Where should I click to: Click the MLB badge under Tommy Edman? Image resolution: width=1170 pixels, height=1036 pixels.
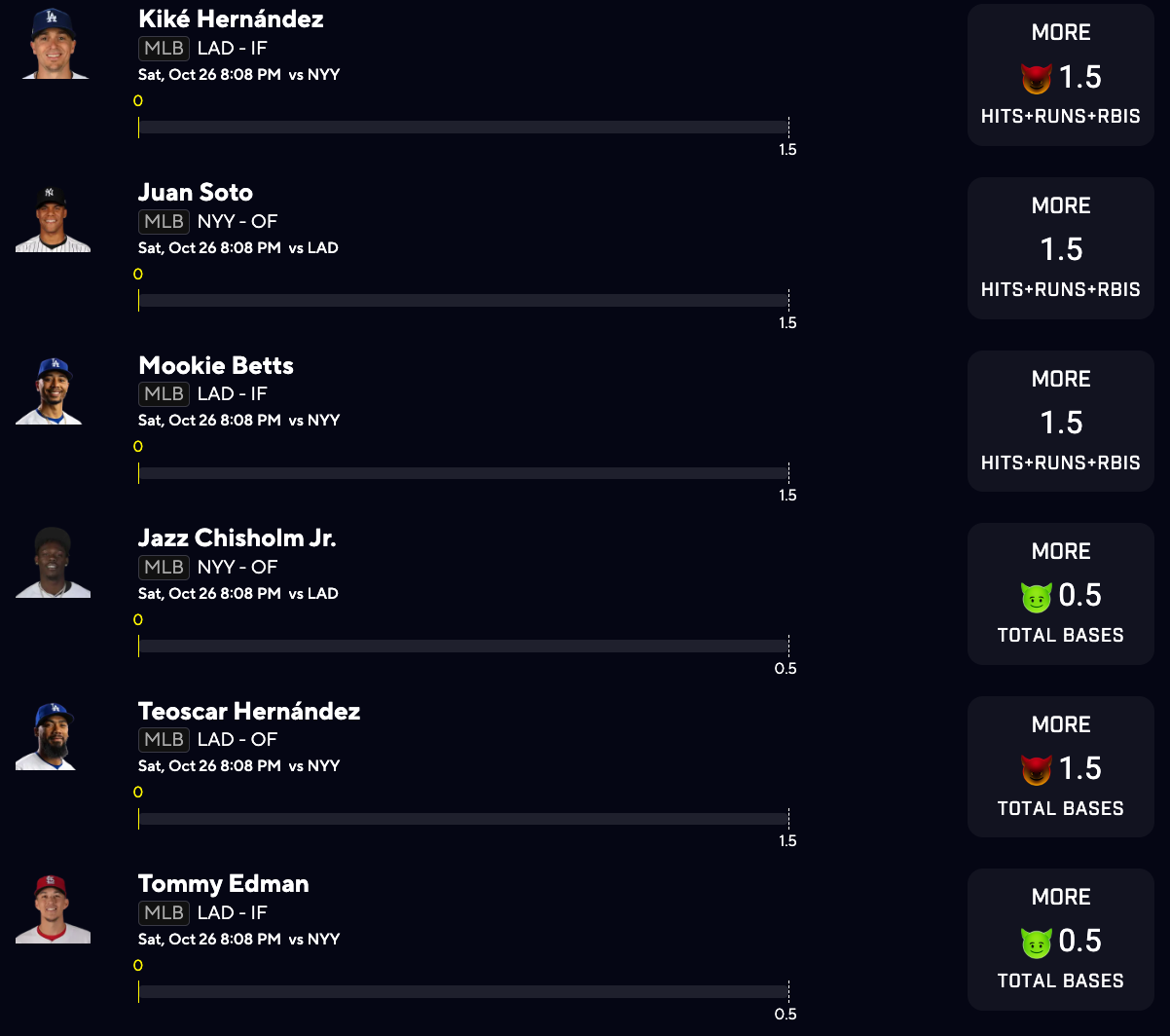tap(164, 912)
